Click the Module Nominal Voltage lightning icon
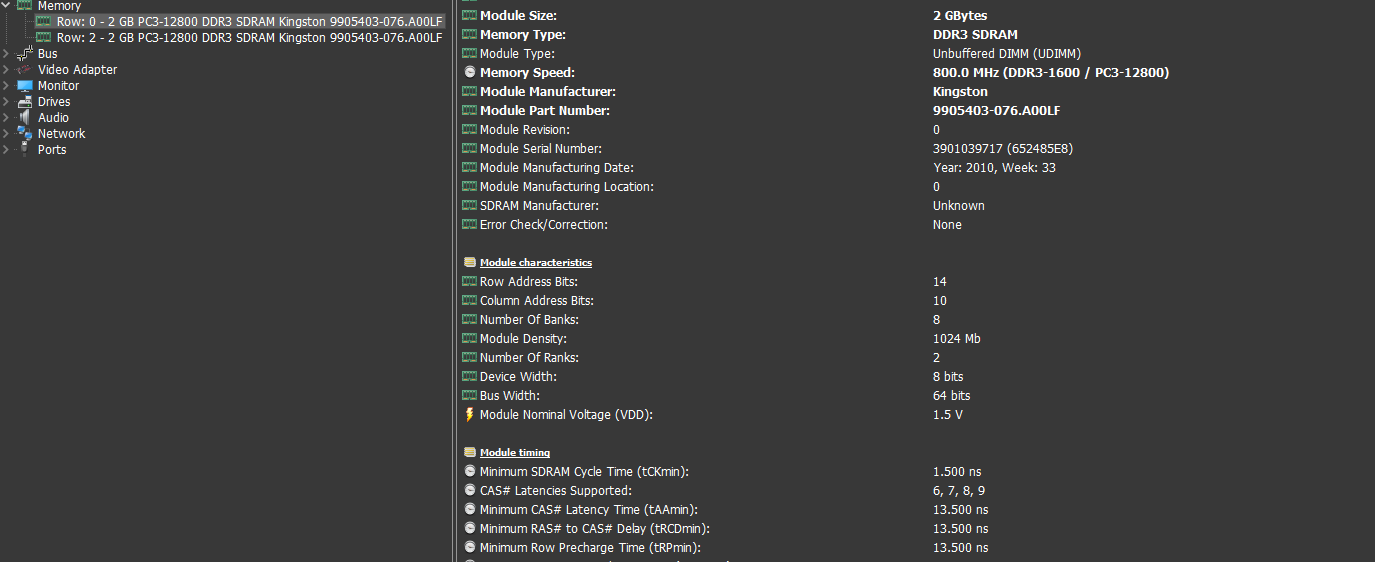The image size is (1375, 562). coord(470,415)
